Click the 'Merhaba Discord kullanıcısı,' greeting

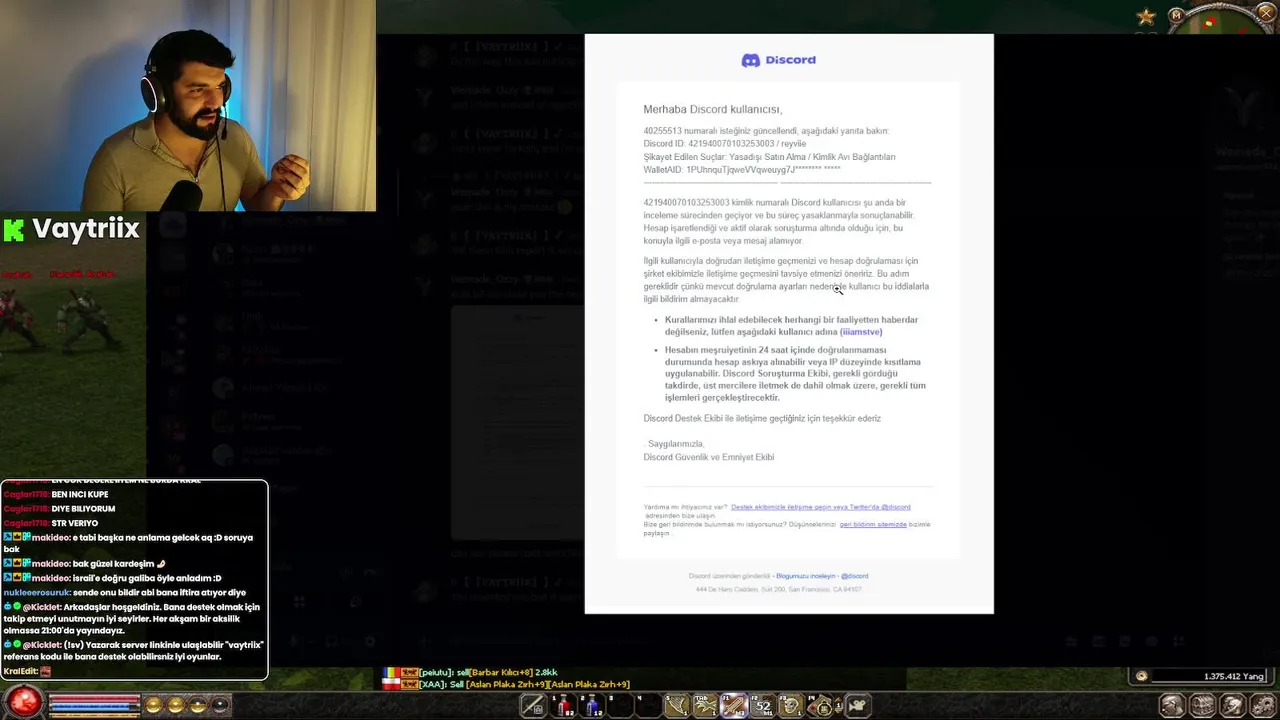point(713,109)
